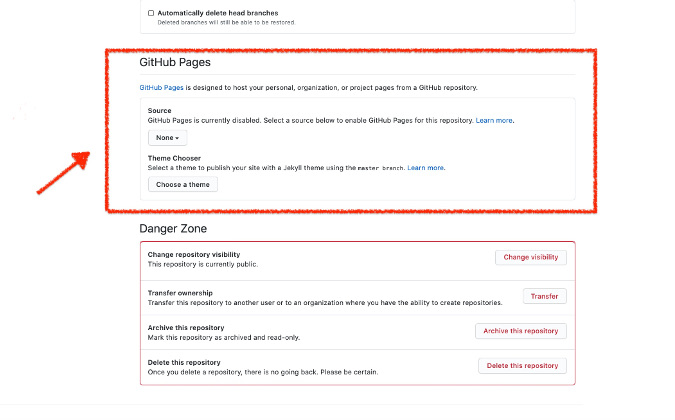
Task: Click the 'Transfer ownership' bold title
Action: coord(181,292)
